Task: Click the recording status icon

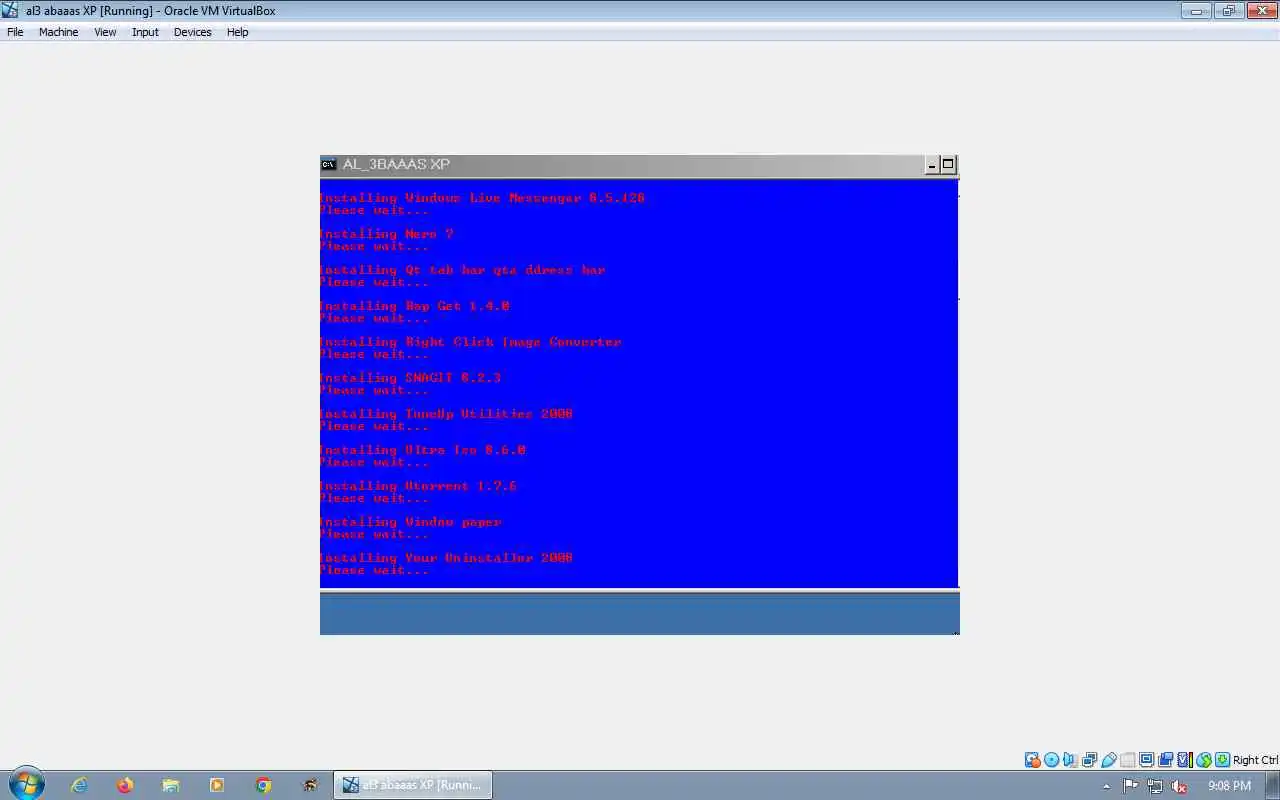Action: pos(1165,760)
